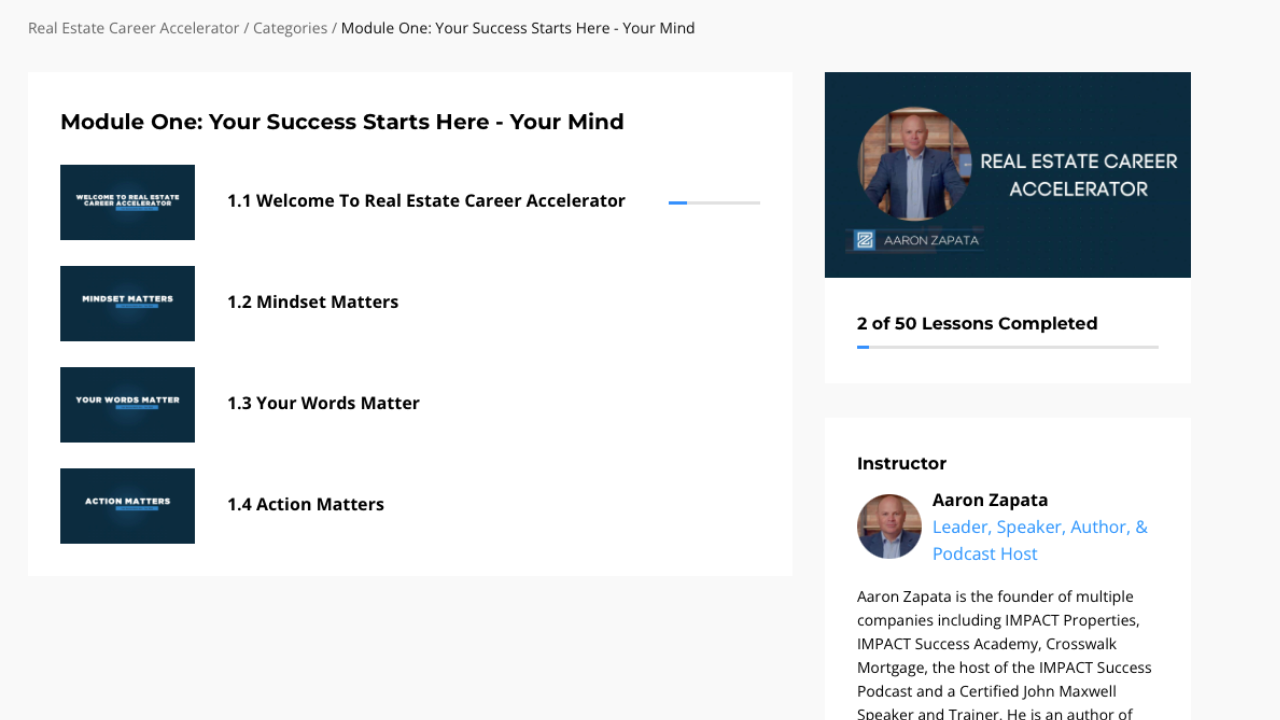Screen dimensions: 1280x720
Task: Go to Categories breadcrumb link
Action: pyautogui.click(x=290, y=28)
